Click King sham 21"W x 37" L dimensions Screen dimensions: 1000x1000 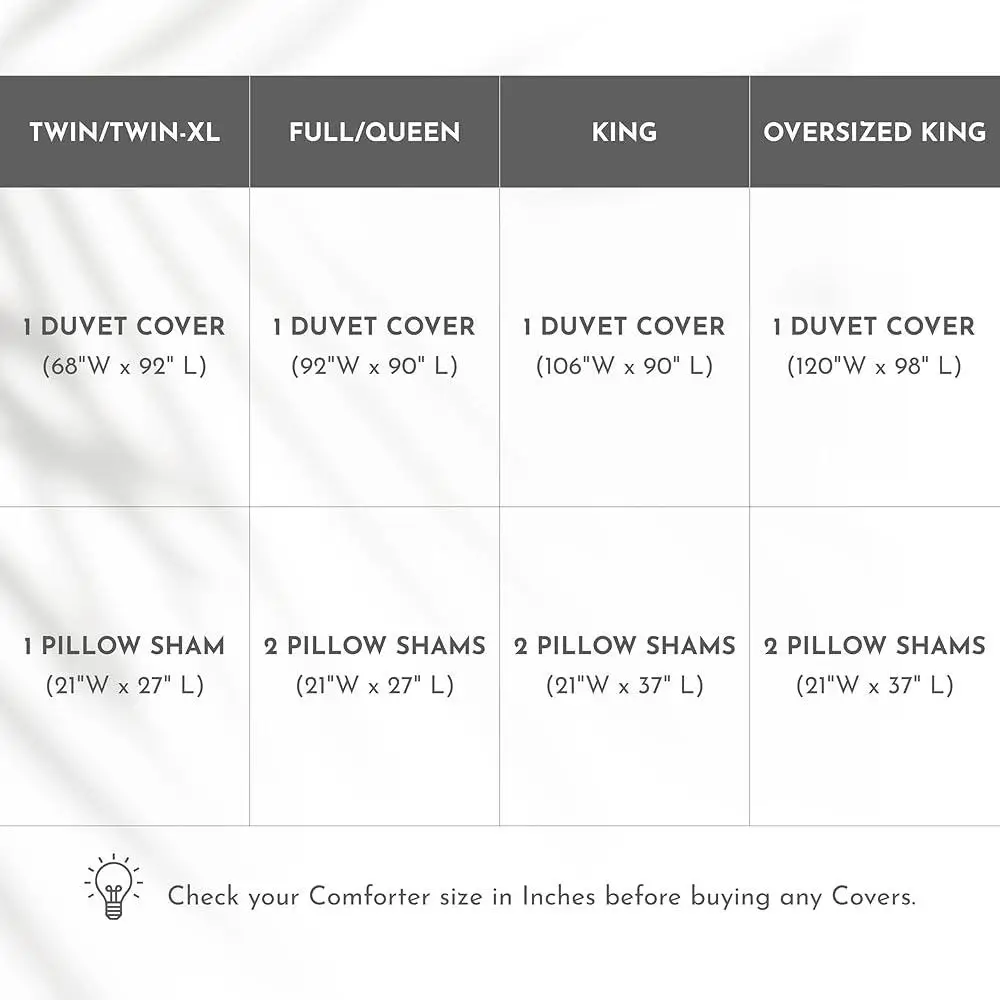point(624,686)
